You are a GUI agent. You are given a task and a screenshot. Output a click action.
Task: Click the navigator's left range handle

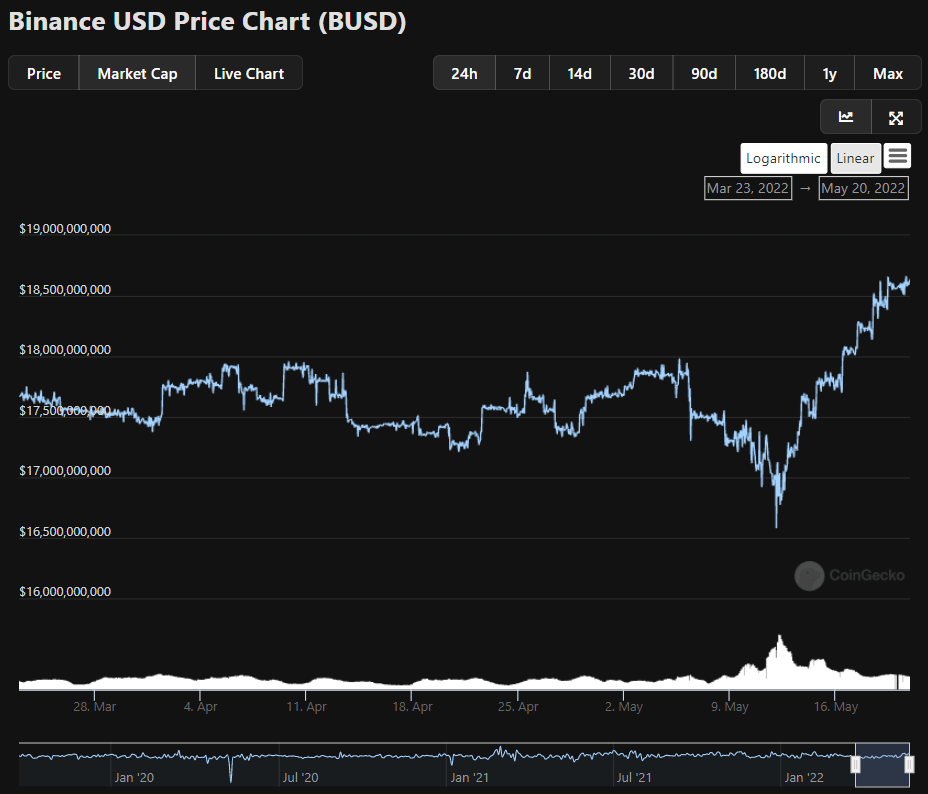[x=856, y=764]
